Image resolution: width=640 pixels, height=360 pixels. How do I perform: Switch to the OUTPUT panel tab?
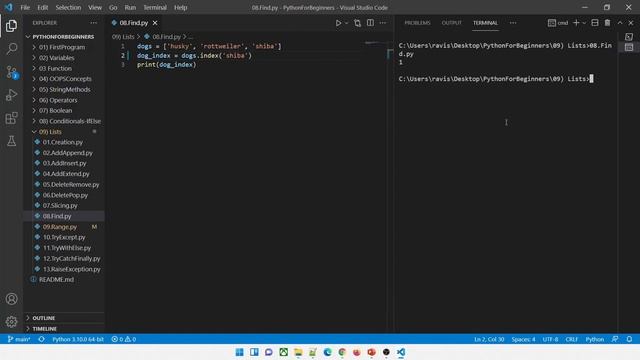[x=451, y=23]
